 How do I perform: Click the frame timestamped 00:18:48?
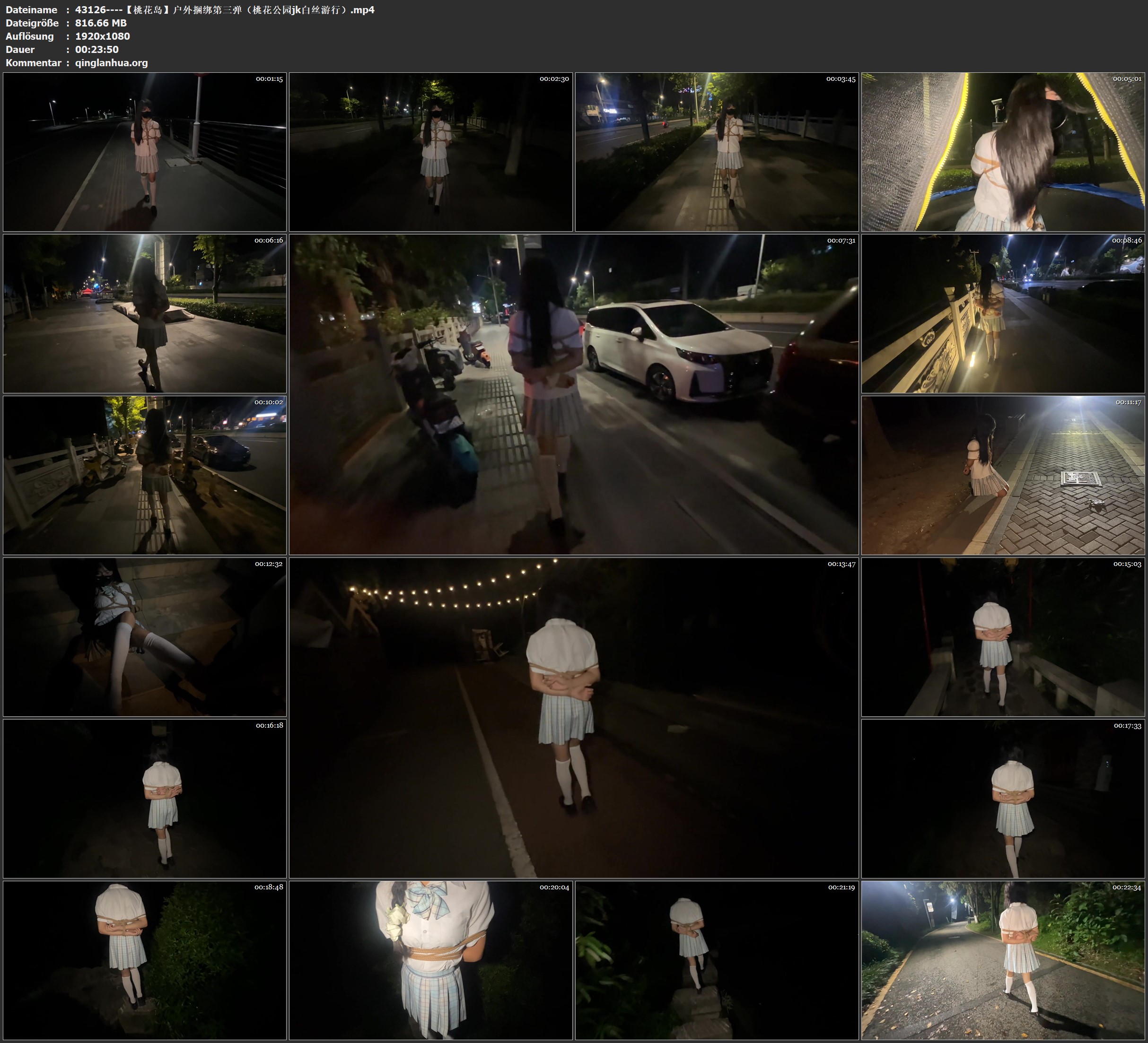click(145, 960)
